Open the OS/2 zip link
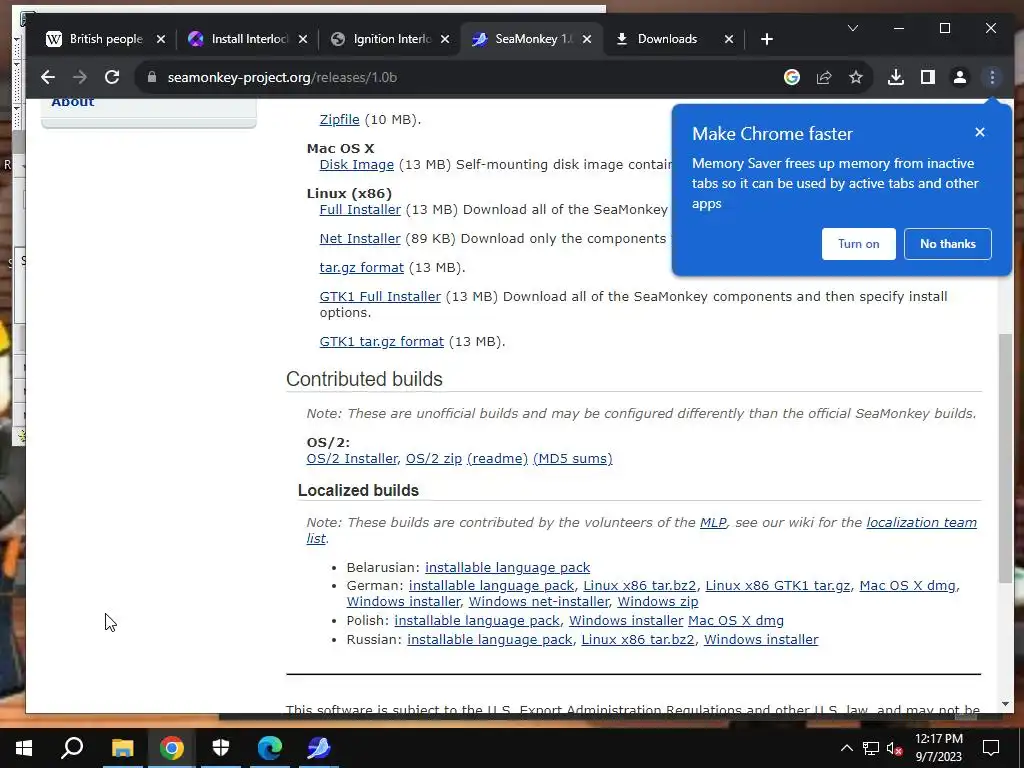The image size is (1024, 768). (434, 458)
